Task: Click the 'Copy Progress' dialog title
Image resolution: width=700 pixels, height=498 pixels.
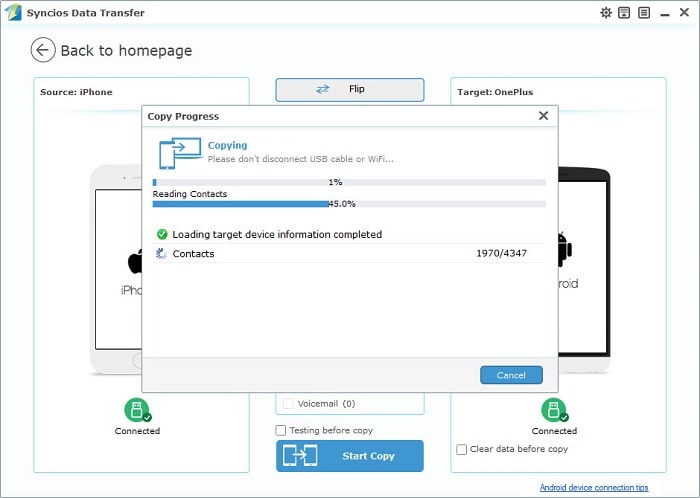Action: pyautogui.click(x=183, y=116)
